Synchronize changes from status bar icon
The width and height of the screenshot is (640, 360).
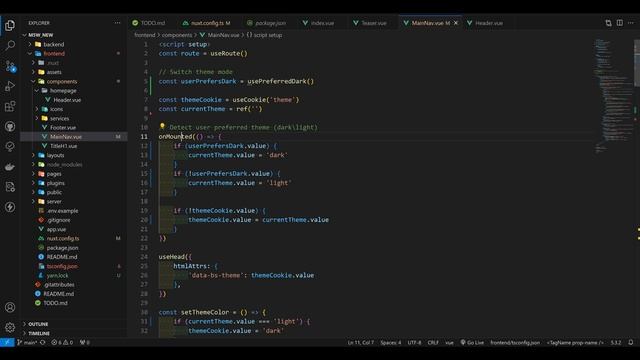point(42,342)
